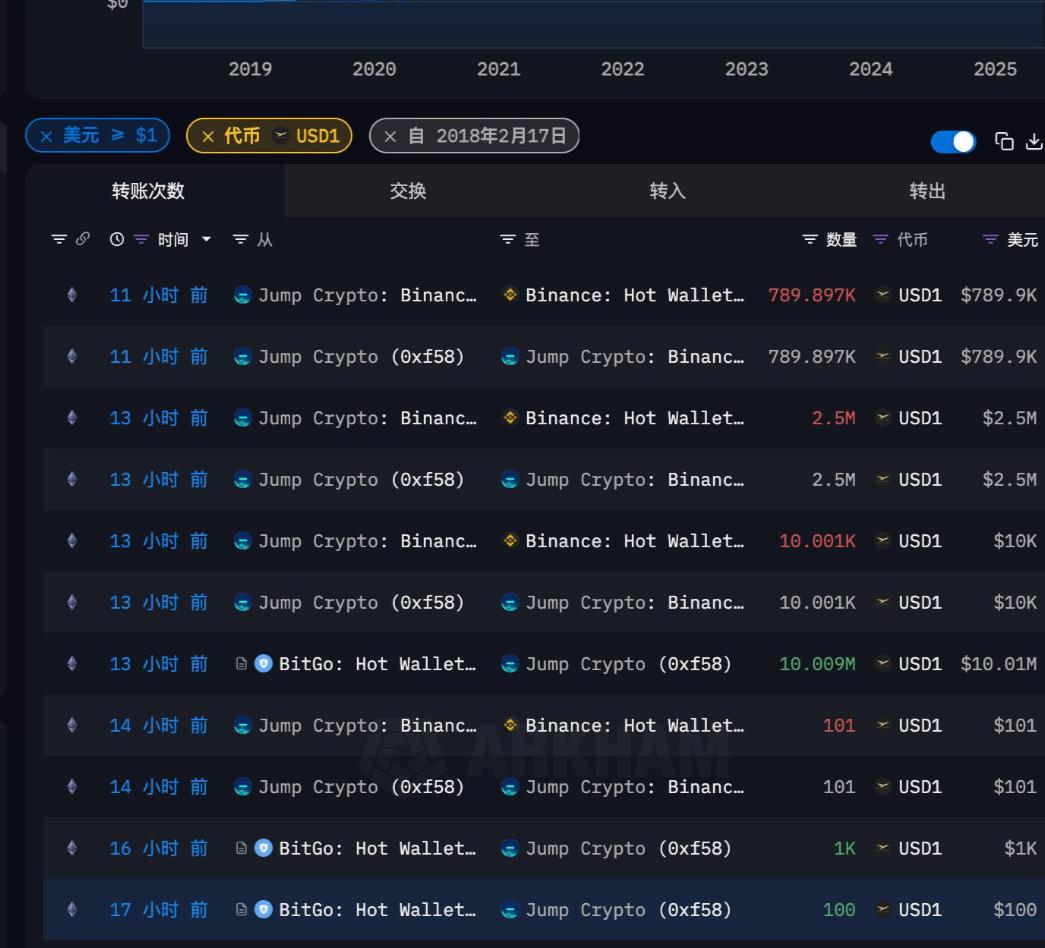Click the copy icon above the table
This screenshot has height=948, width=1045.
coord(1004,141)
